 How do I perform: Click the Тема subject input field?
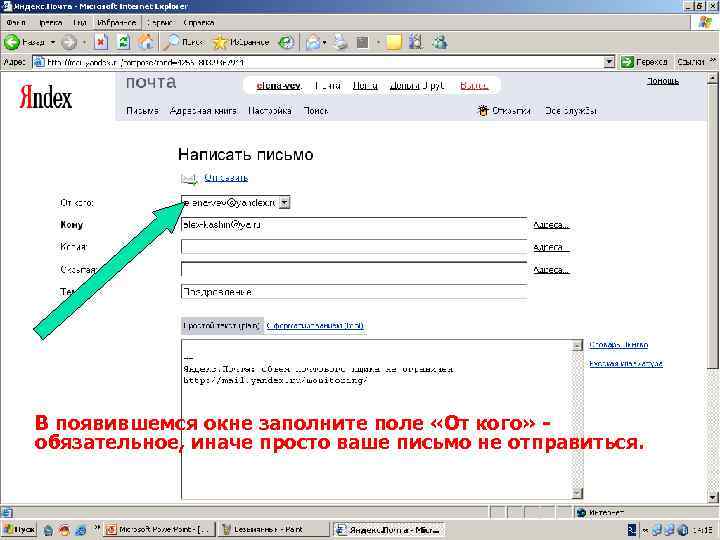click(x=354, y=292)
